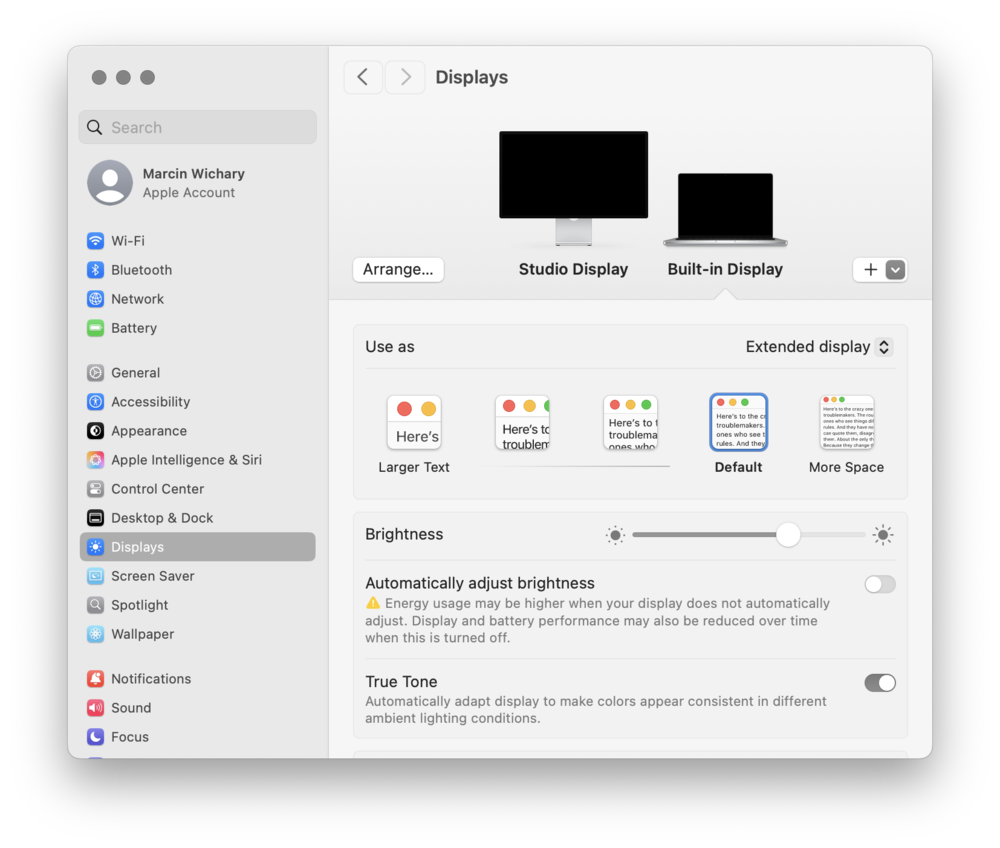Image resolution: width=1000 pixels, height=848 pixels.
Task: Go to Appearance settings
Action: 198,431
